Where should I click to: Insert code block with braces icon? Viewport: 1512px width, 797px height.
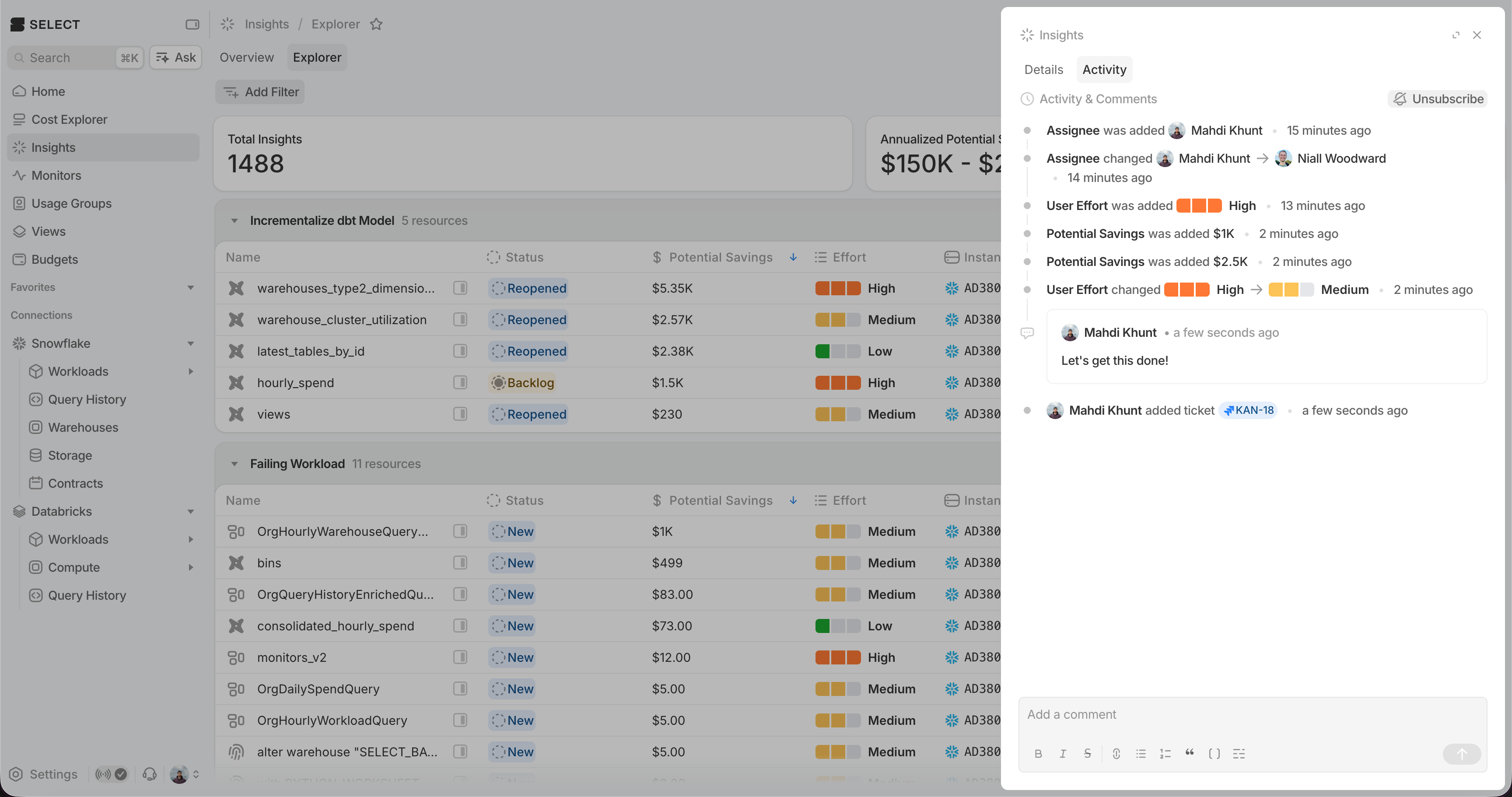pos(1214,754)
